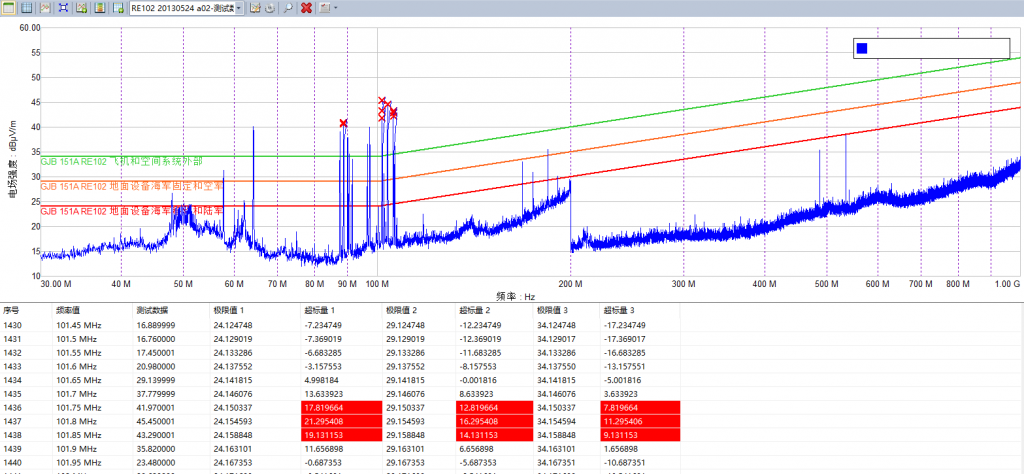
Task: Select table row number 1437
Action: pyautogui.click(x=13, y=423)
